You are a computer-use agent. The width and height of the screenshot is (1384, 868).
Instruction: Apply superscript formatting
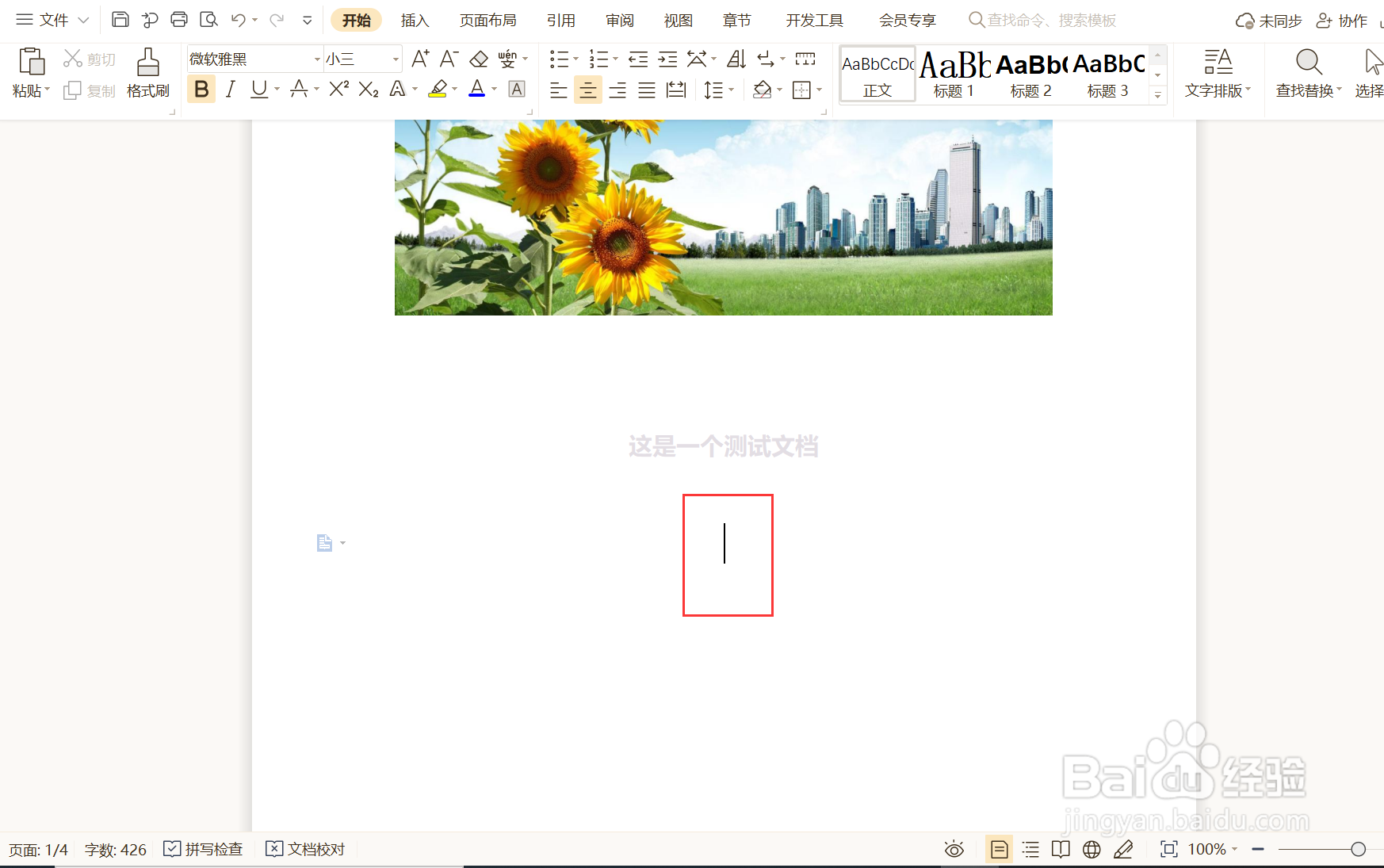coord(338,90)
